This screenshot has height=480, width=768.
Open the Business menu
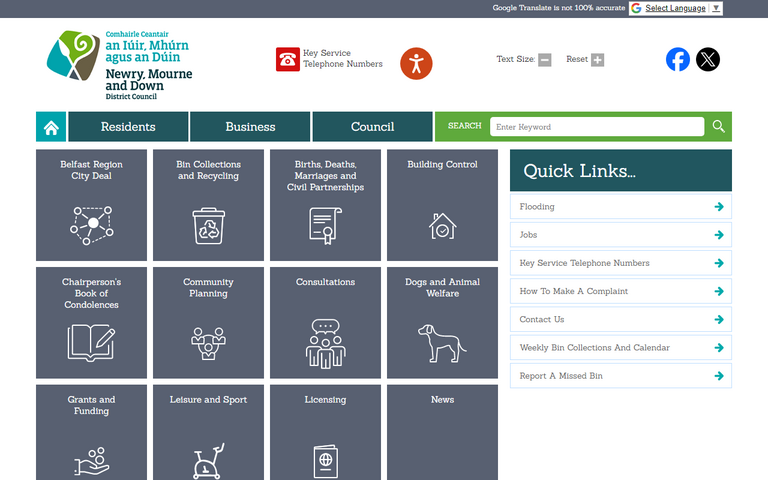click(x=250, y=127)
